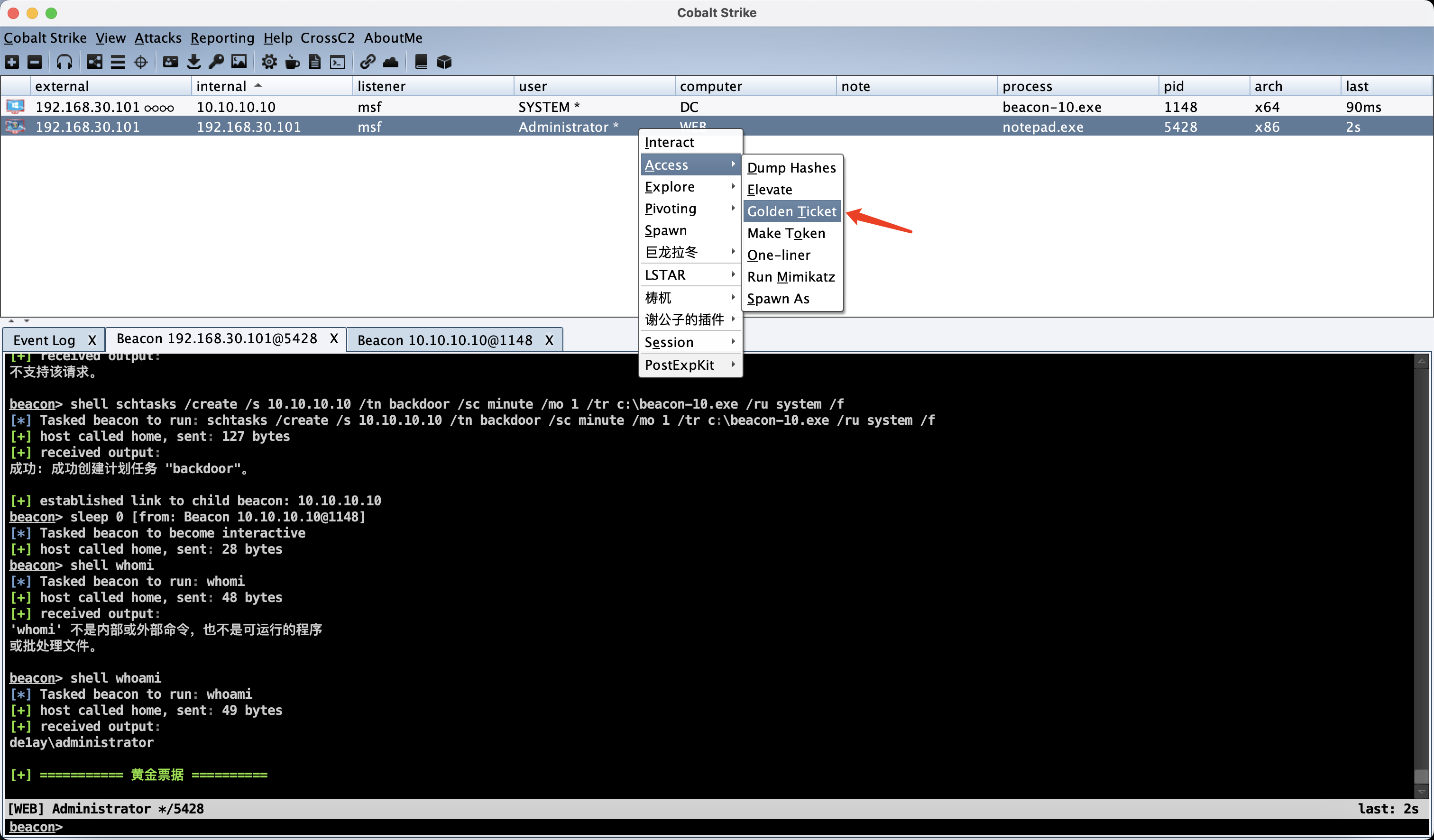1434x840 pixels.
Task: Select Elevate from the Access submenu
Action: pos(791,190)
